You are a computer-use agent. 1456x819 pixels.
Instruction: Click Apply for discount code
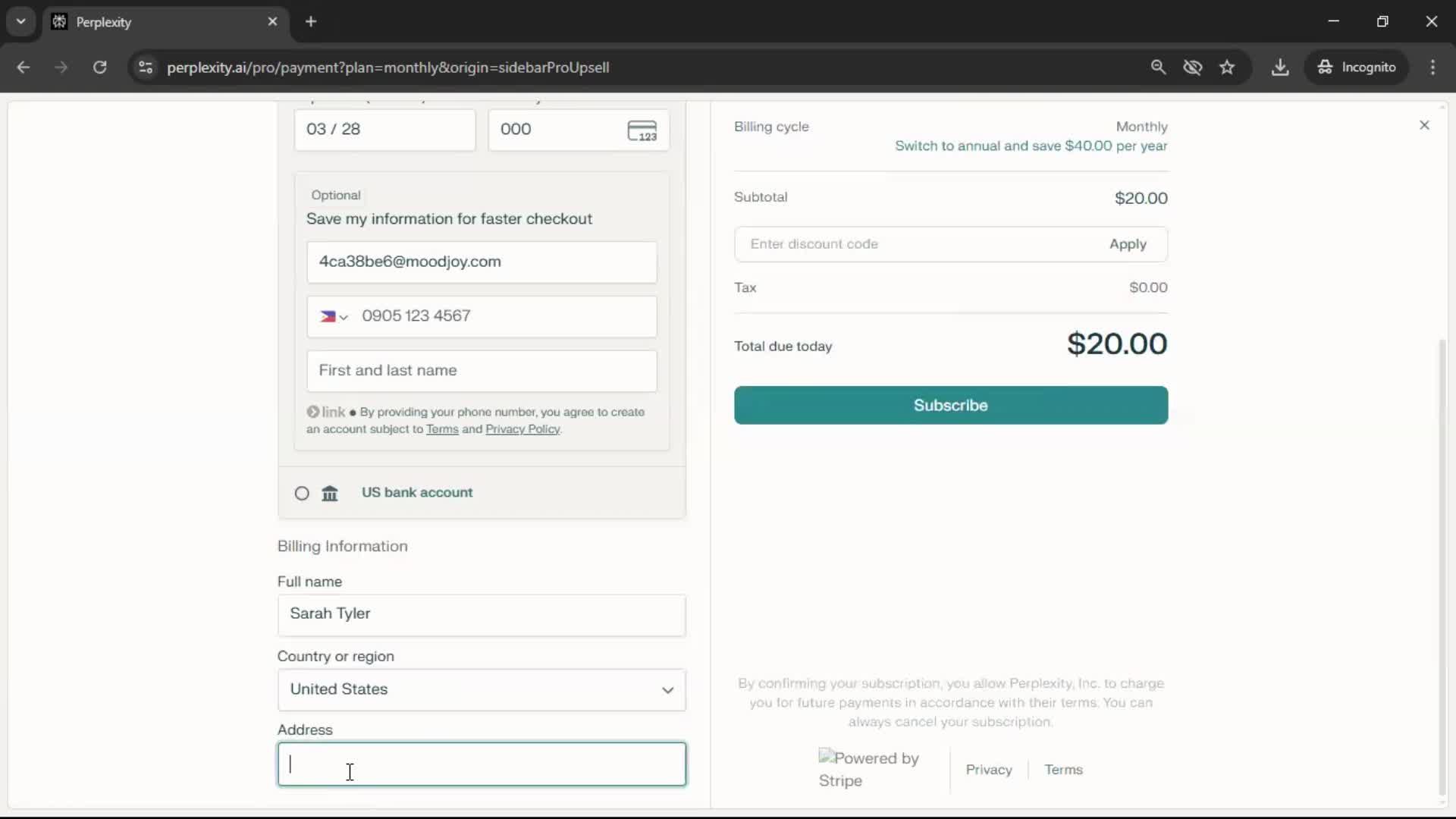(x=1128, y=244)
